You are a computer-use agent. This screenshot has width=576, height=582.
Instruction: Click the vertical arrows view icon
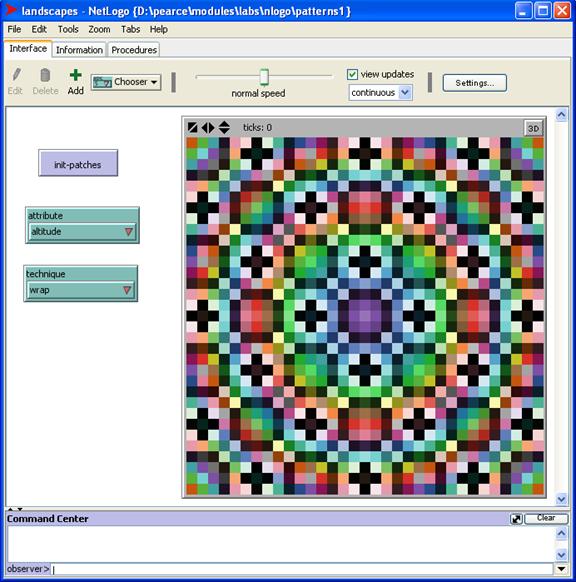(224, 127)
